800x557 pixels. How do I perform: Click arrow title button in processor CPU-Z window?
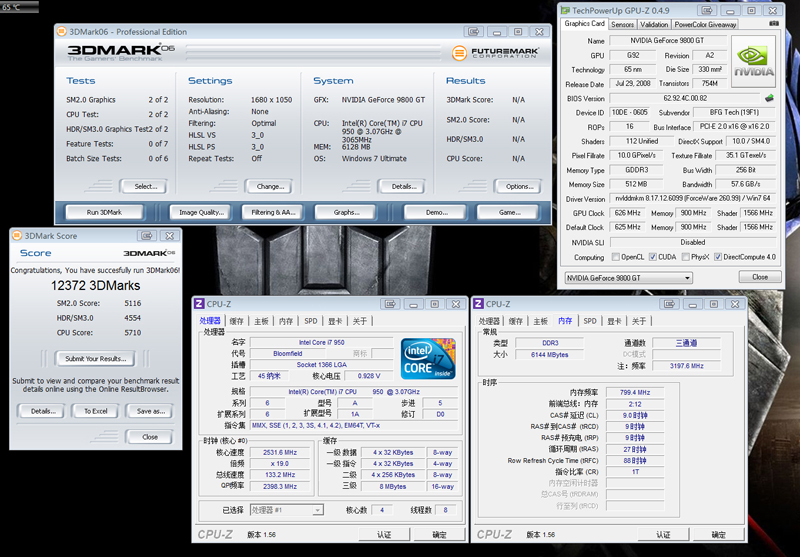(390, 304)
